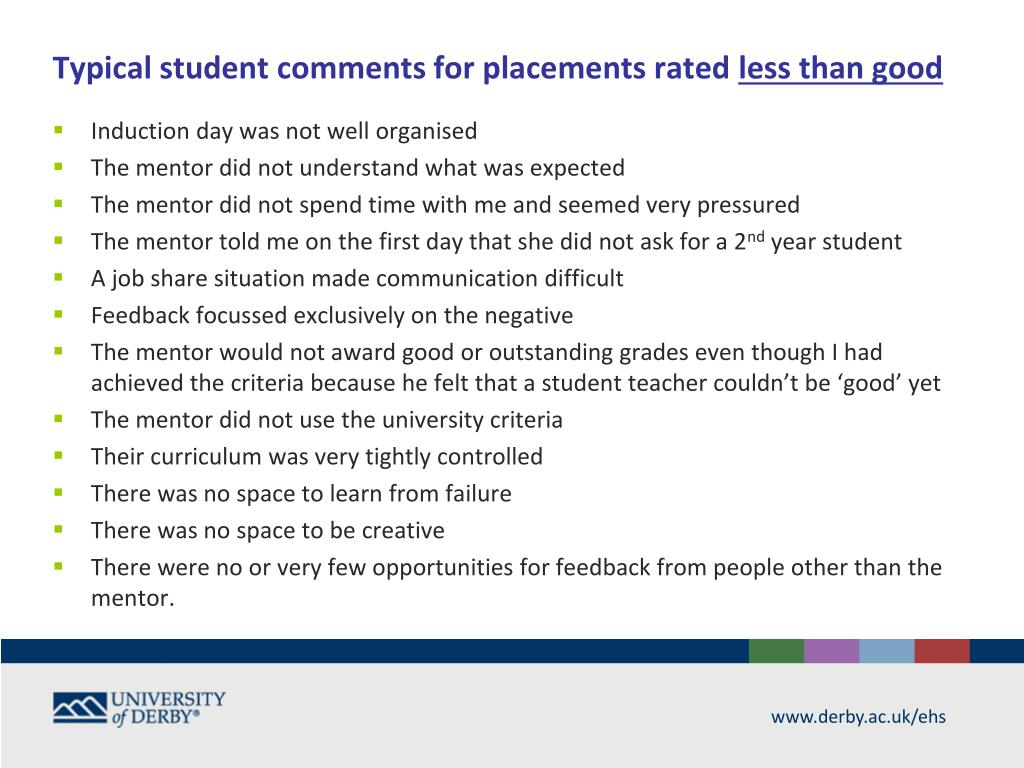
Task: Click 'The mentor did not understand what was expected'
Action: pyautogui.click(x=358, y=168)
